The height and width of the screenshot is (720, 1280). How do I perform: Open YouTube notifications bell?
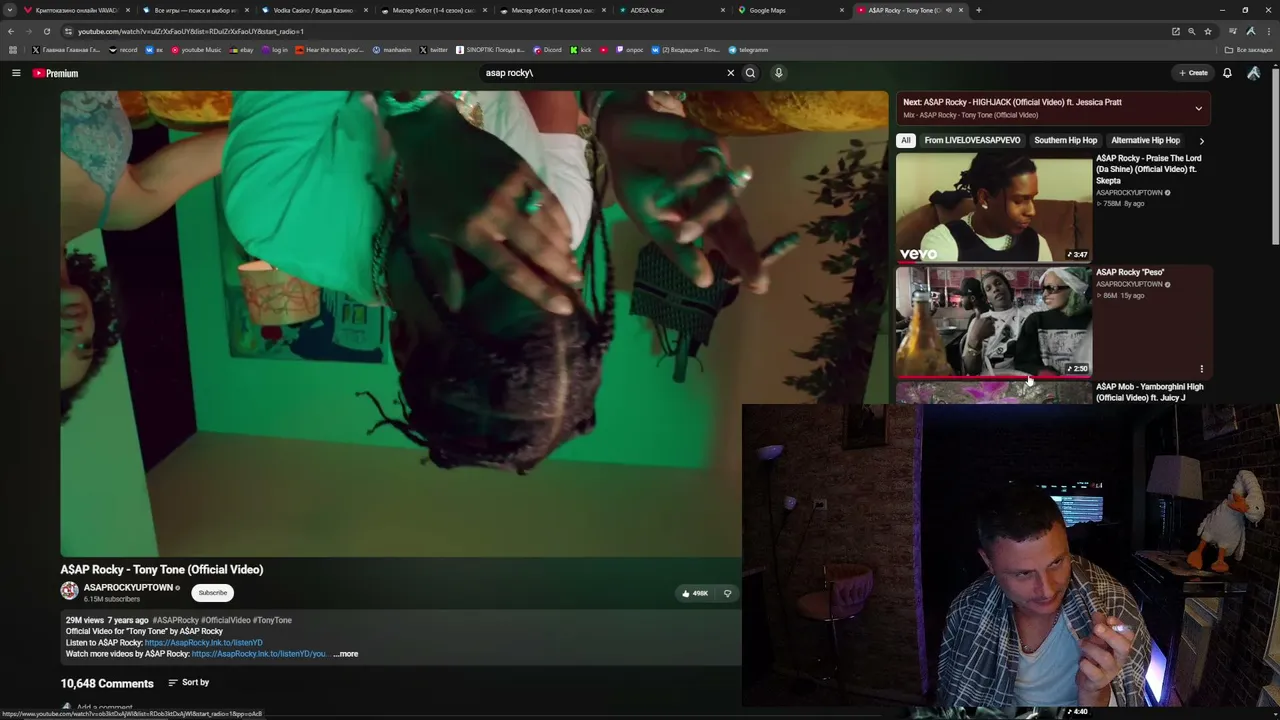[1227, 73]
